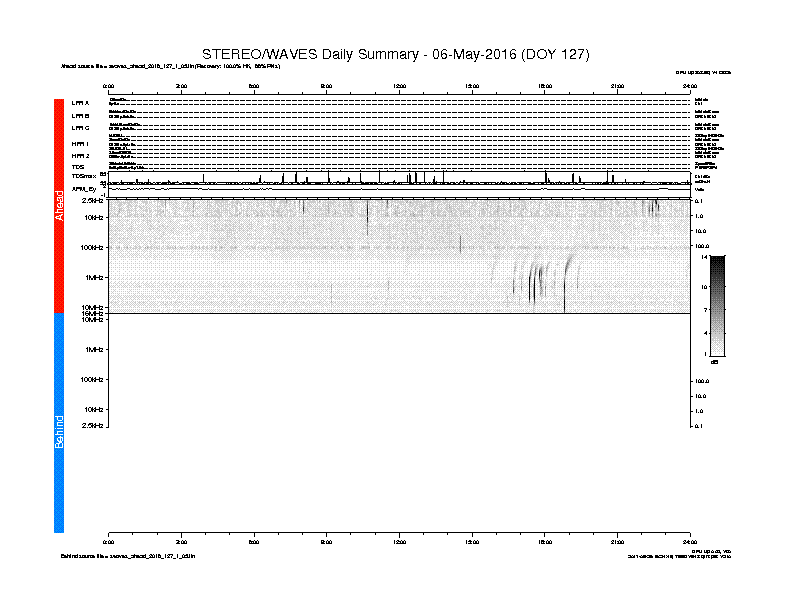The height and width of the screenshot is (612, 792).
Task: Click 100.0 label right of Ahead spectrogram
Action: tap(702, 246)
